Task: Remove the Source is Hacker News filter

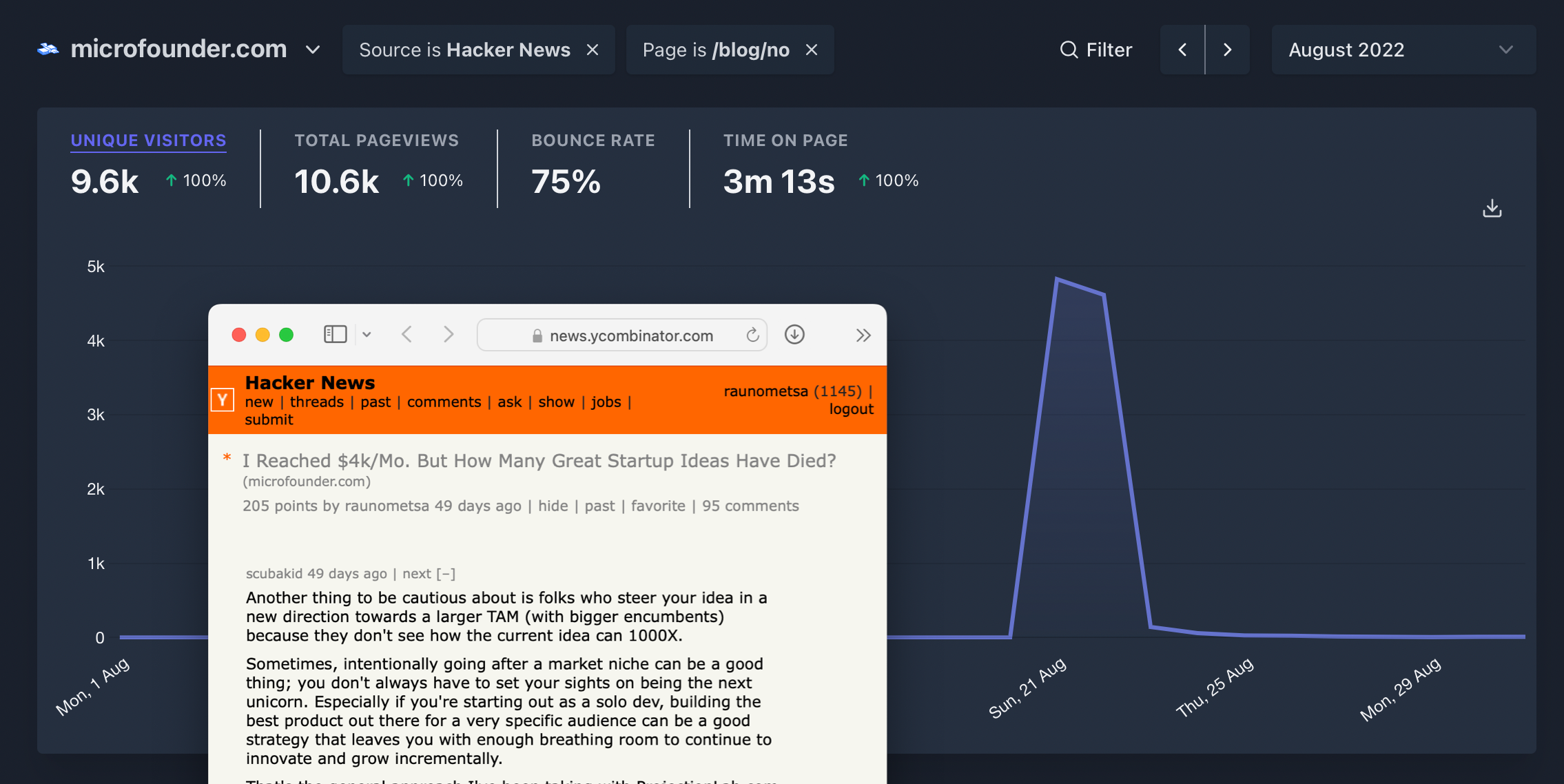Action: 593,50
